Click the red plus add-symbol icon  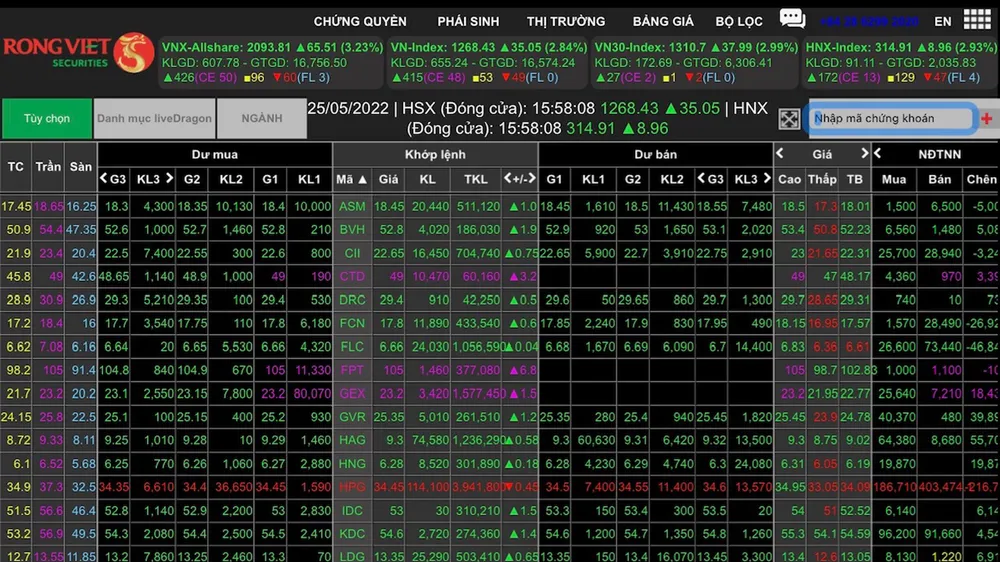(987, 119)
